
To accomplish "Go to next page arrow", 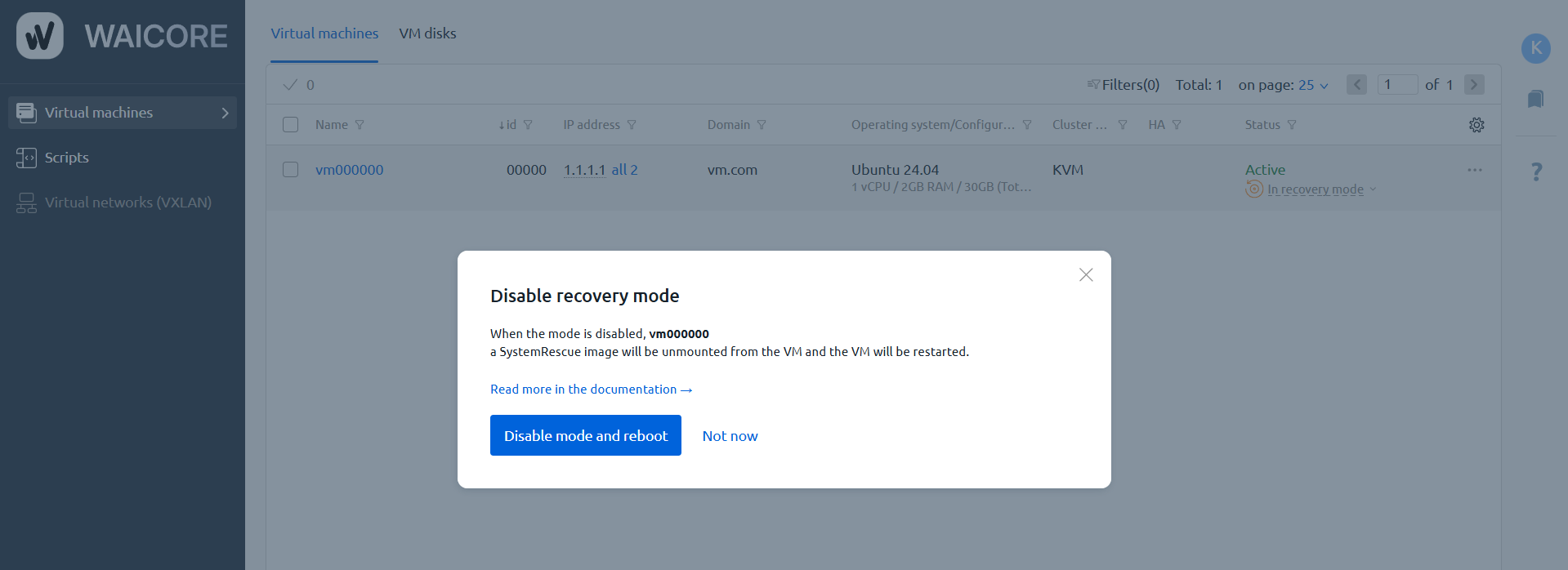I will [x=1474, y=84].
